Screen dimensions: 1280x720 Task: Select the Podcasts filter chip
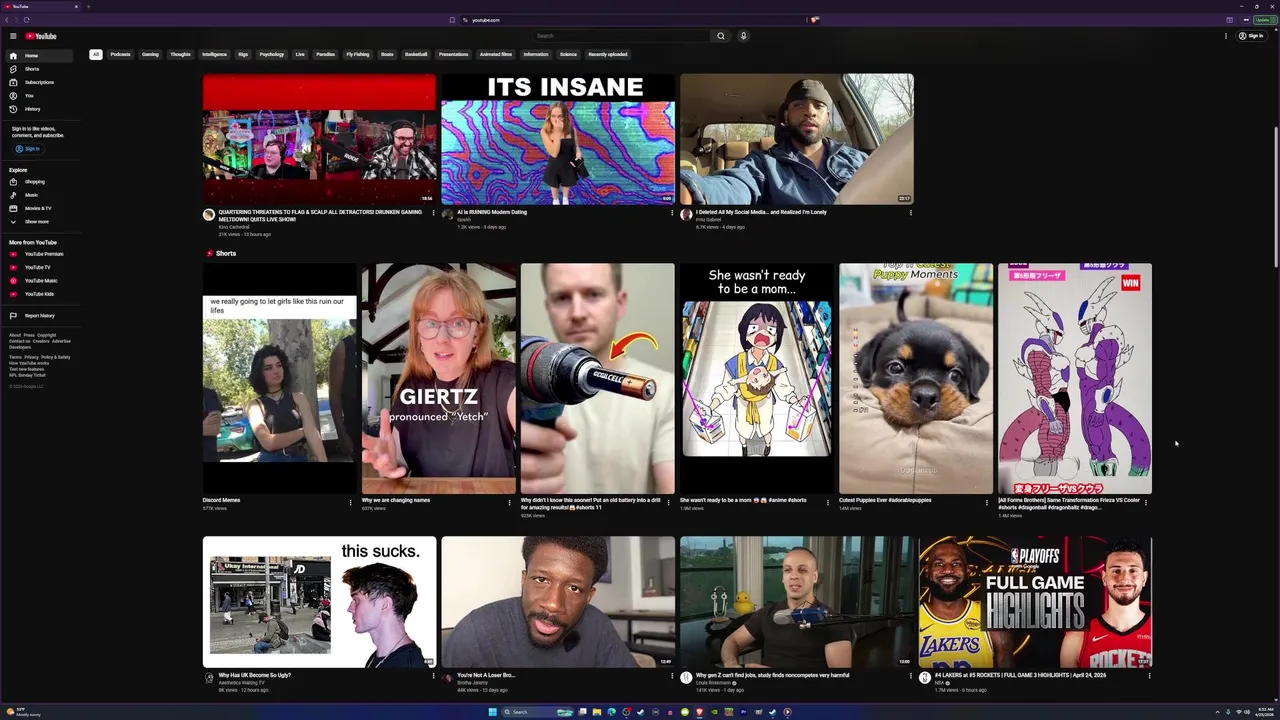pos(120,54)
